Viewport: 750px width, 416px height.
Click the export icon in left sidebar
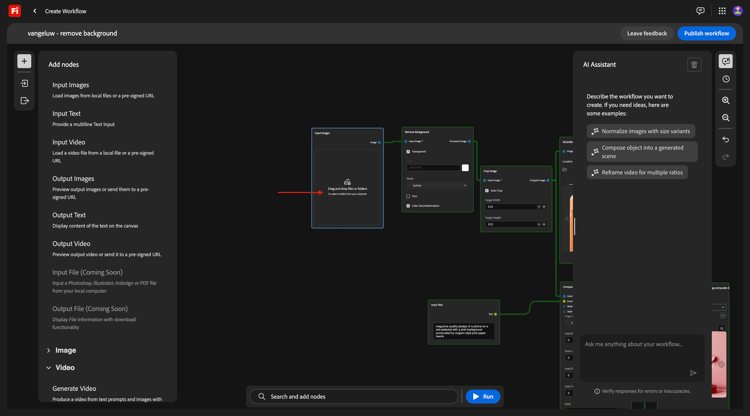click(x=24, y=101)
